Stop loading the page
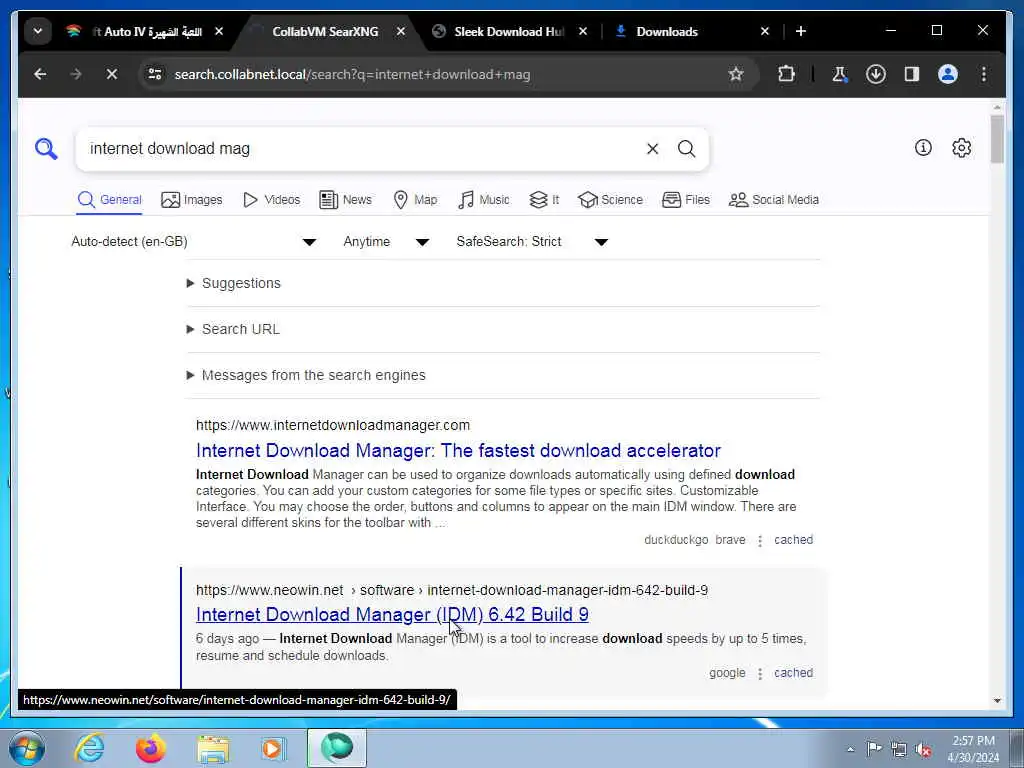Image resolution: width=1024 pixels, height=768 pixels. 112,74
